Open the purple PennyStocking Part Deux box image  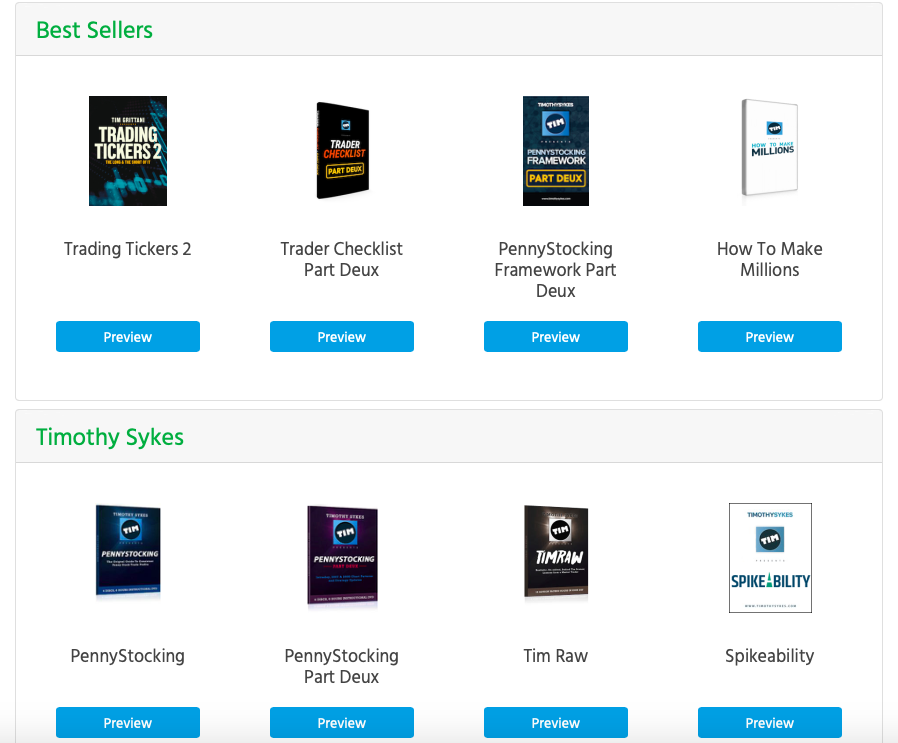point(342,555)
